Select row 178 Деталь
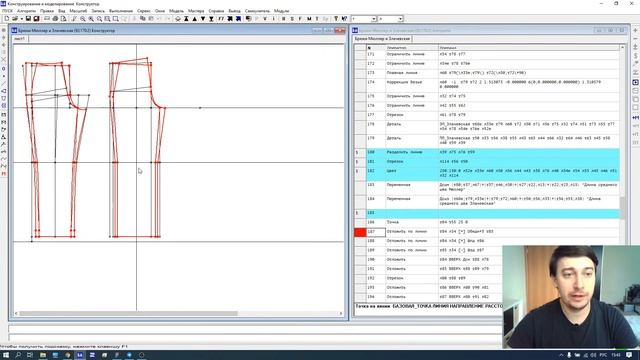 point(487,127)
